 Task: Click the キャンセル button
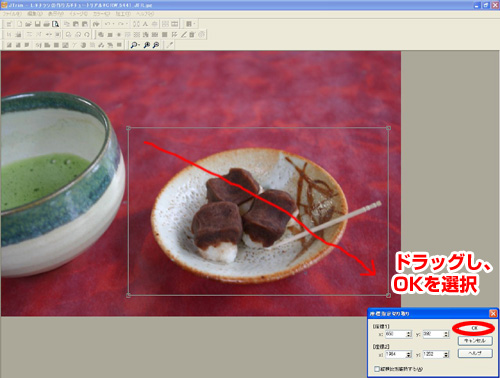[475, 341]
